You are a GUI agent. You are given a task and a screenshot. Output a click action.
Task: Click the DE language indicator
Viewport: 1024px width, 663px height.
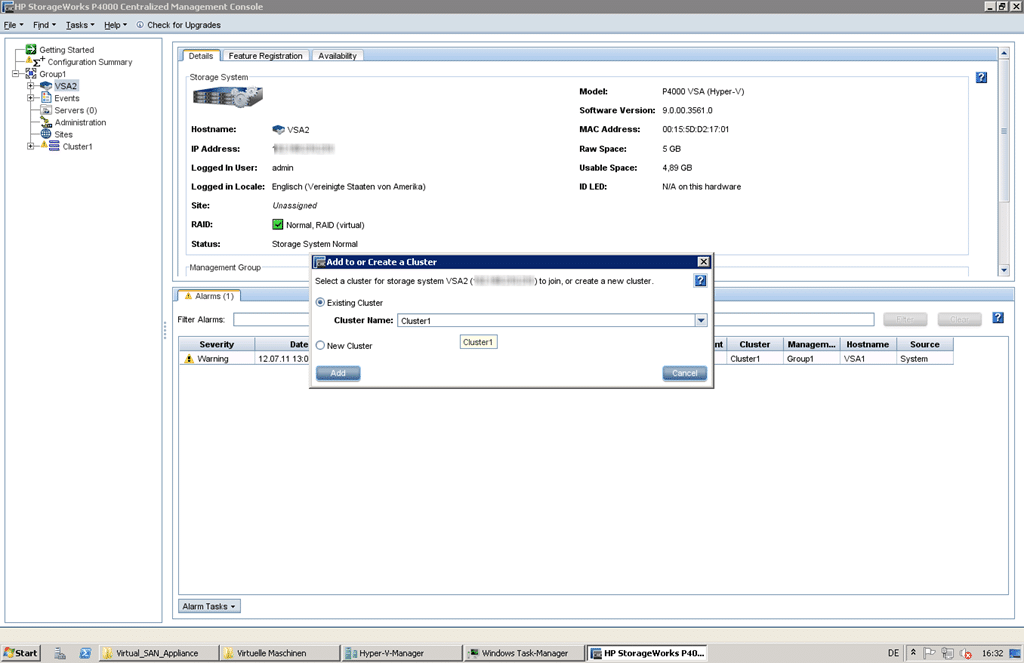click(x=893, y=653)
